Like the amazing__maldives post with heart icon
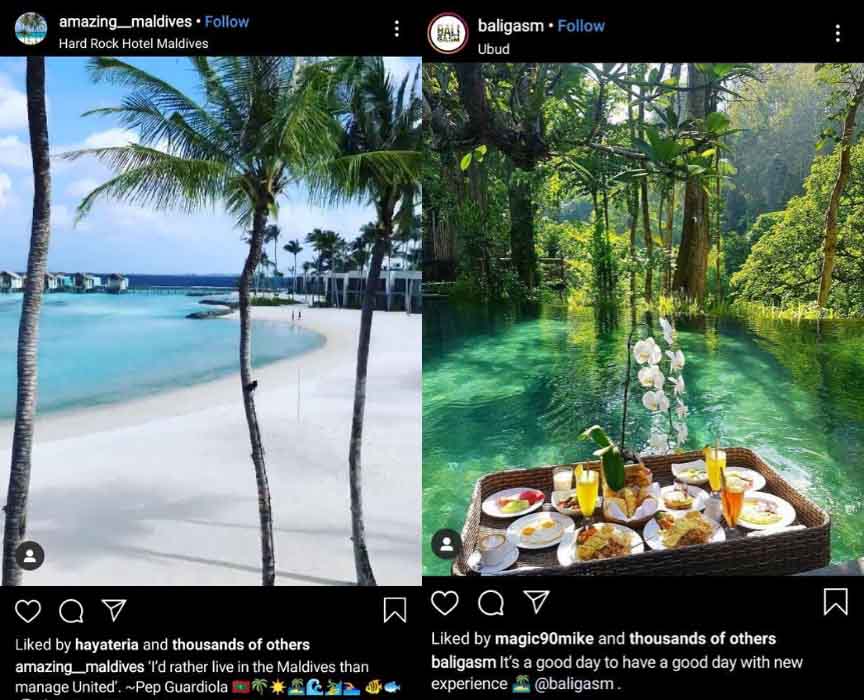Screen dimensions: 864x700 pyautogui.click(x=28, y=611)
